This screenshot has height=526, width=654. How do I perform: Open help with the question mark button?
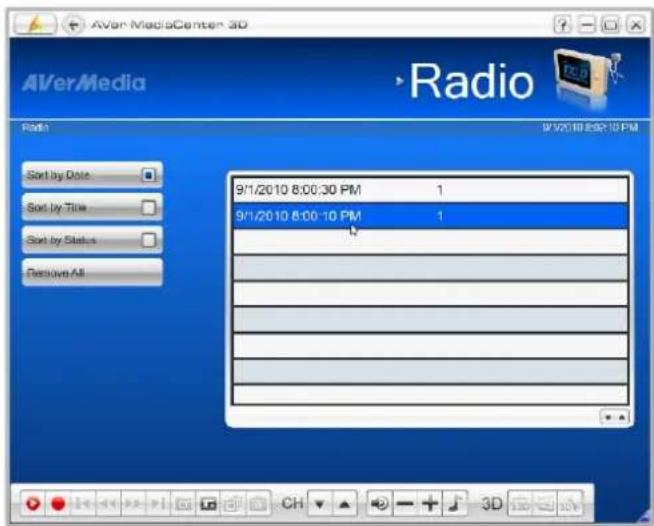tap(563, 25)
